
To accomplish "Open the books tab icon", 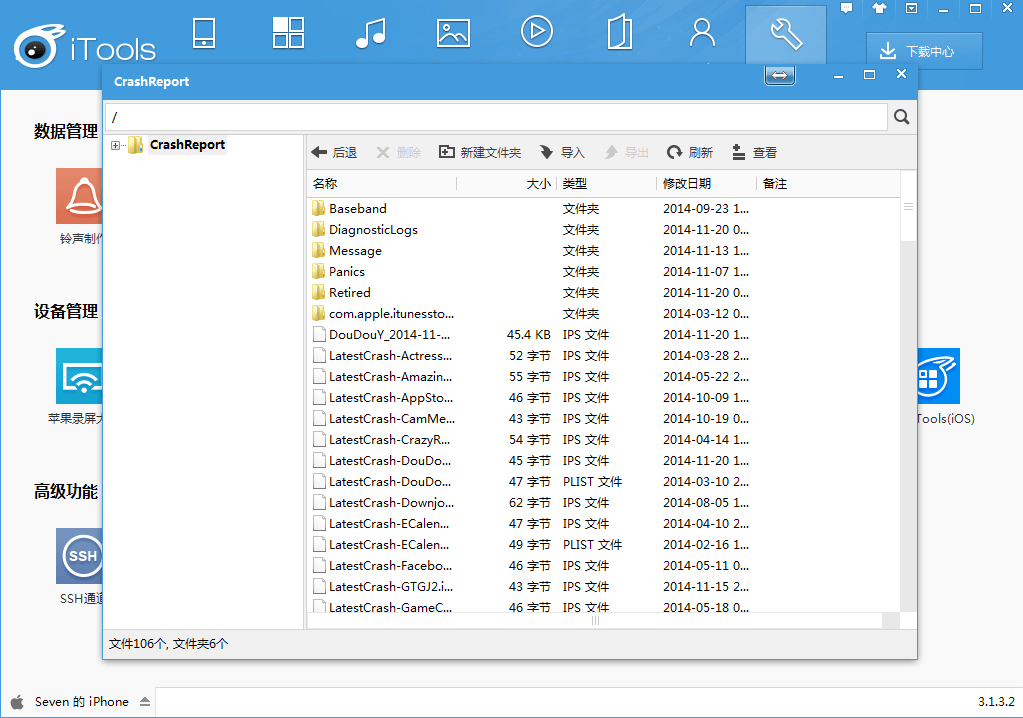I will tap(620, 33).
